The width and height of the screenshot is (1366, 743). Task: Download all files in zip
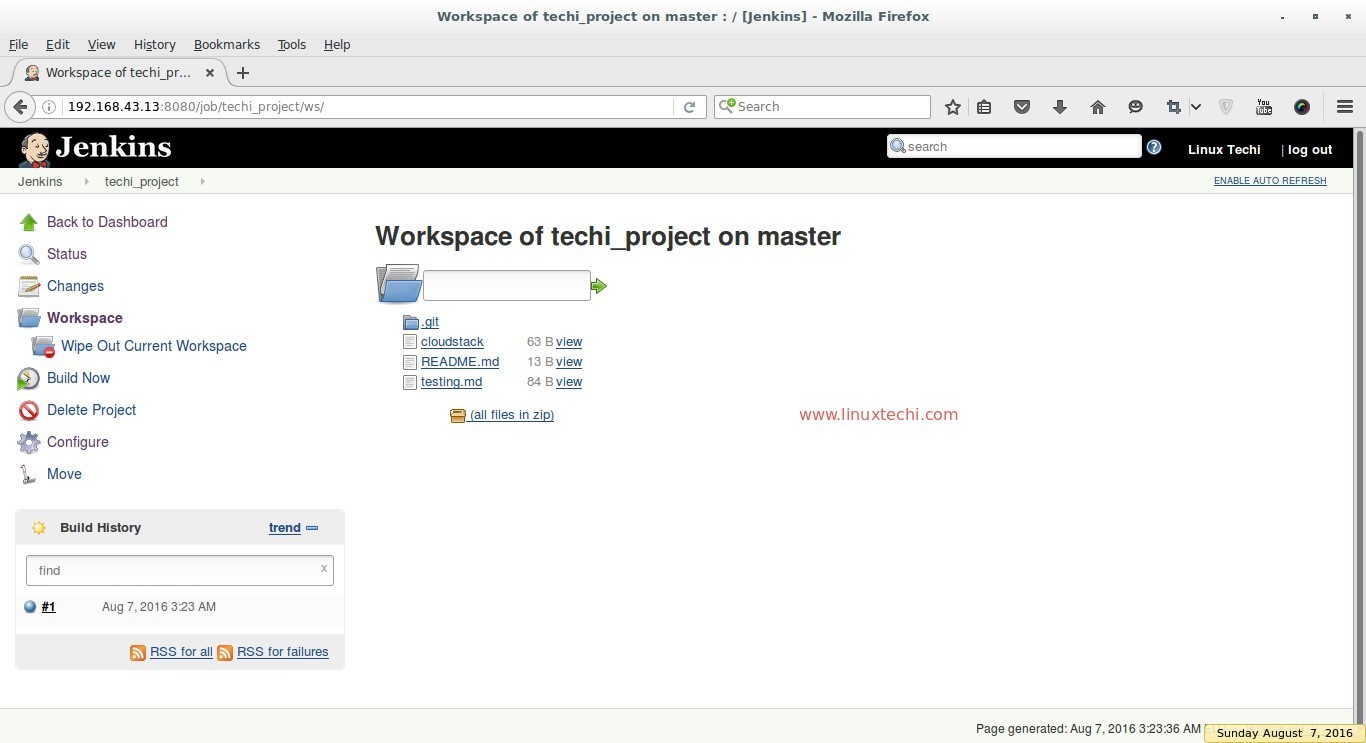click(511, 414)
